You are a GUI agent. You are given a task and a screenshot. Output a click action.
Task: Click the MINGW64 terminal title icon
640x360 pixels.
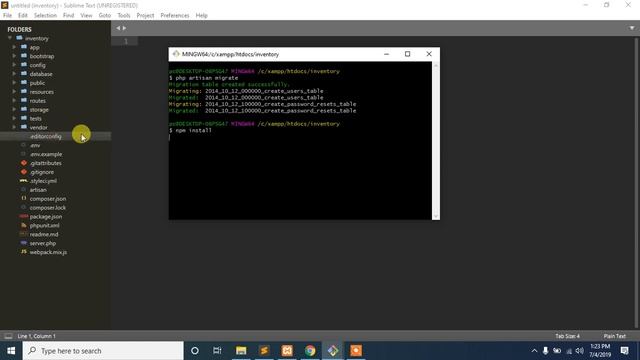point(176,54)
